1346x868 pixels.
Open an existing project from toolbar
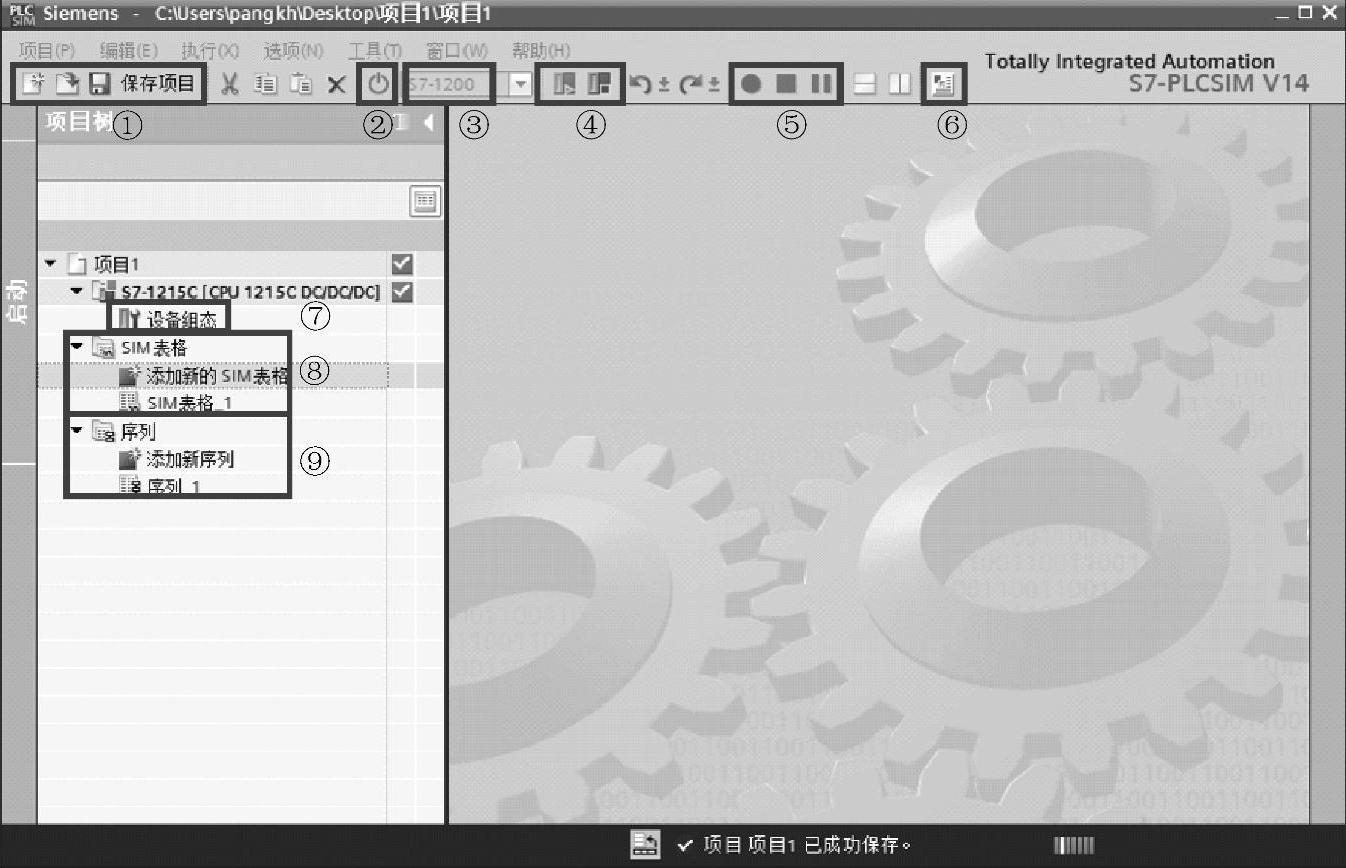[66, 84]
